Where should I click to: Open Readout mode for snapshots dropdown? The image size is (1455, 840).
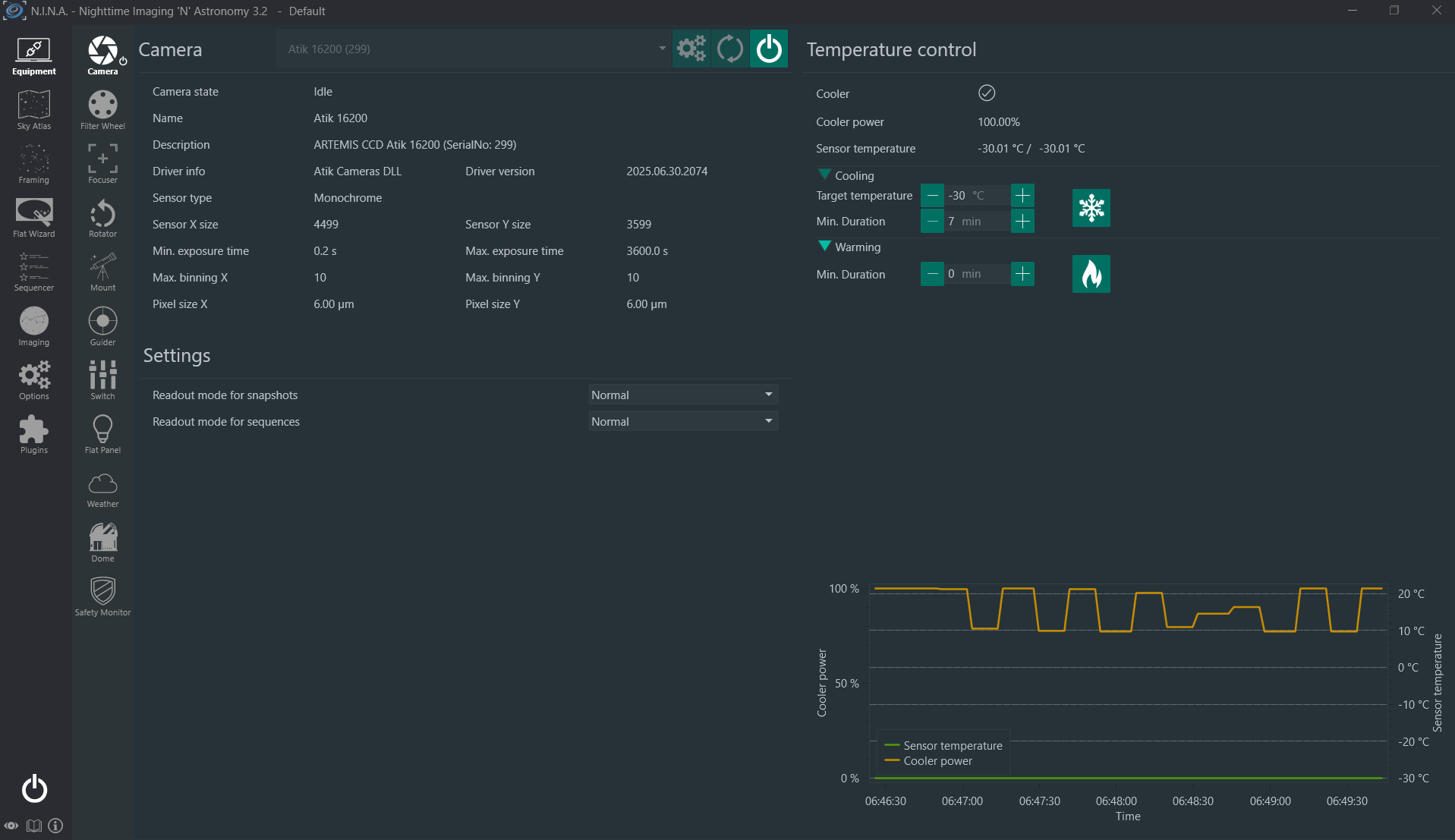[683, 395]
